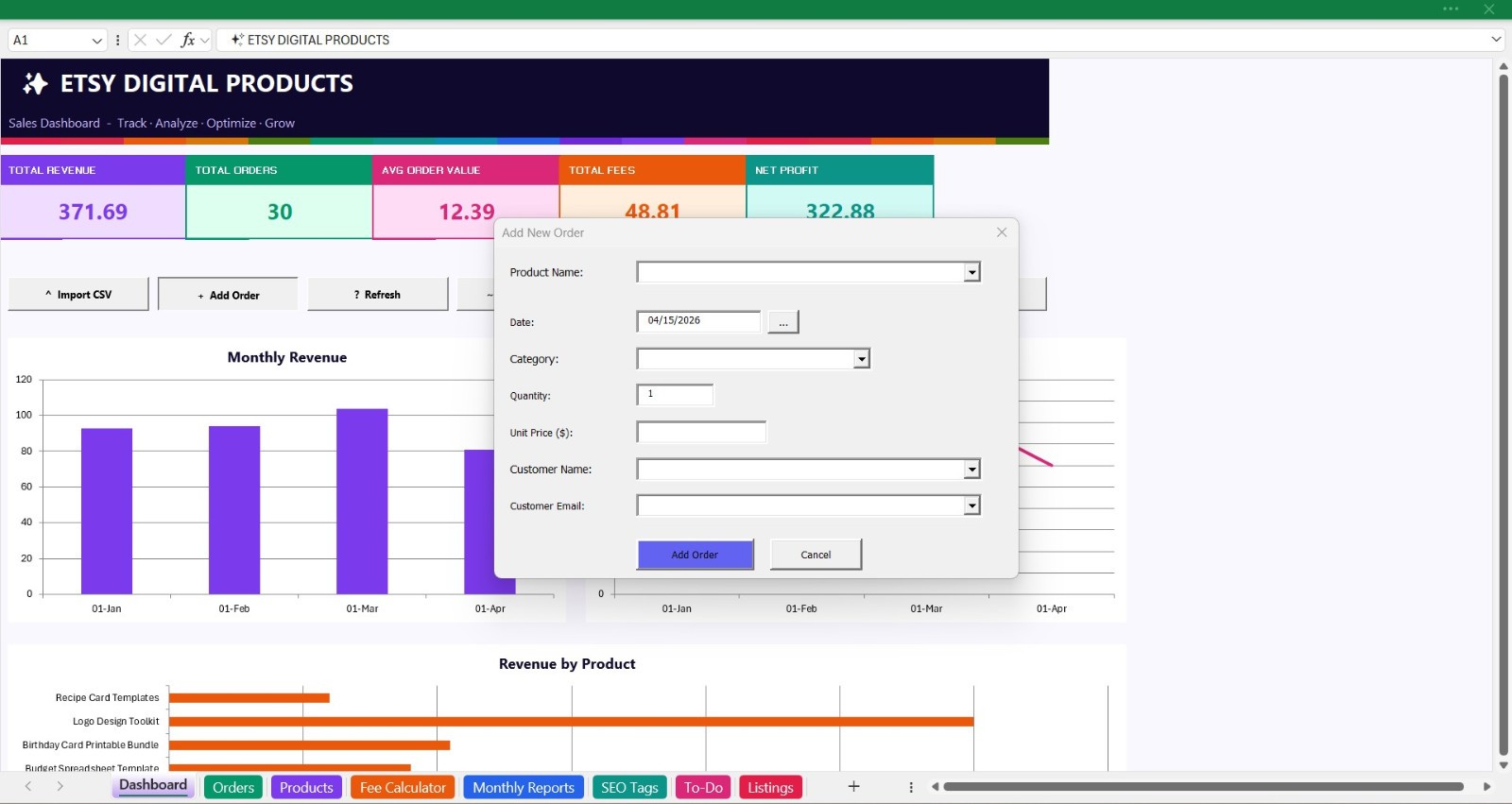The height and width of the screenshot is (804, 1512).
Task: Click horizontal scrollbar left arrow
Action: click(x=935, y=786)
